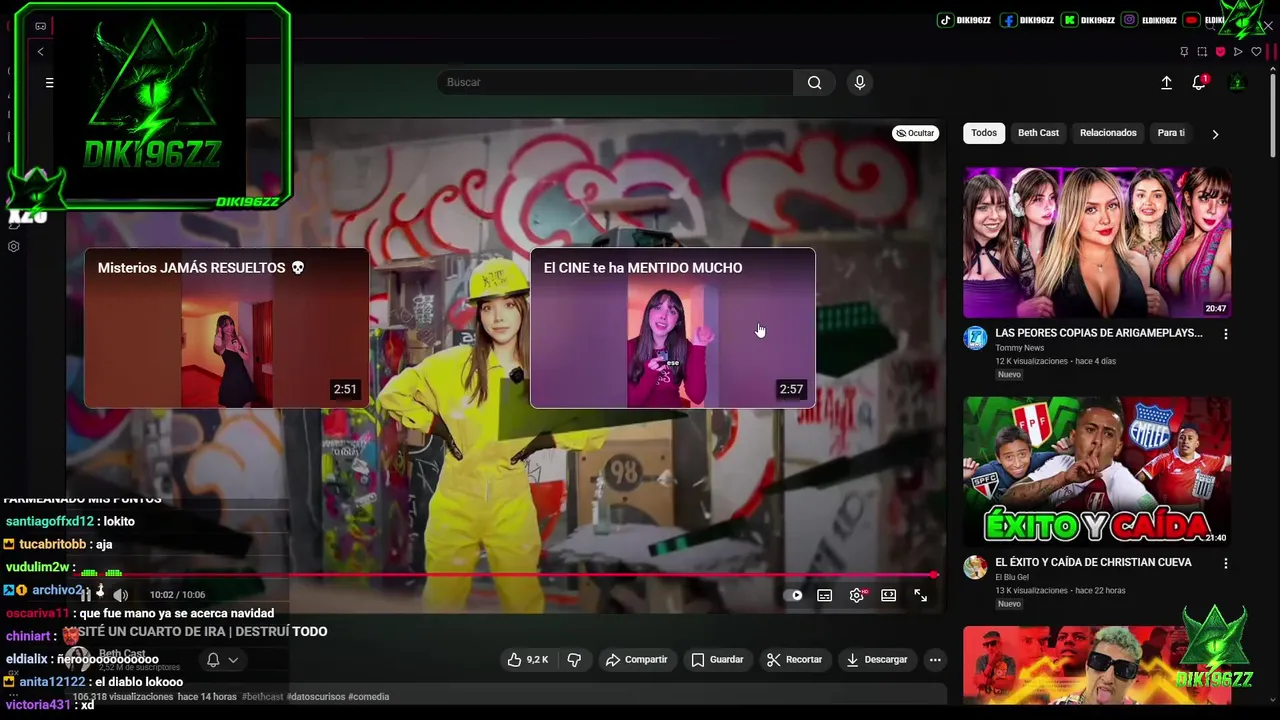Screen dimensions: 1280x720
Task: Click the Recortar button
Action: (x=794, y=660)
